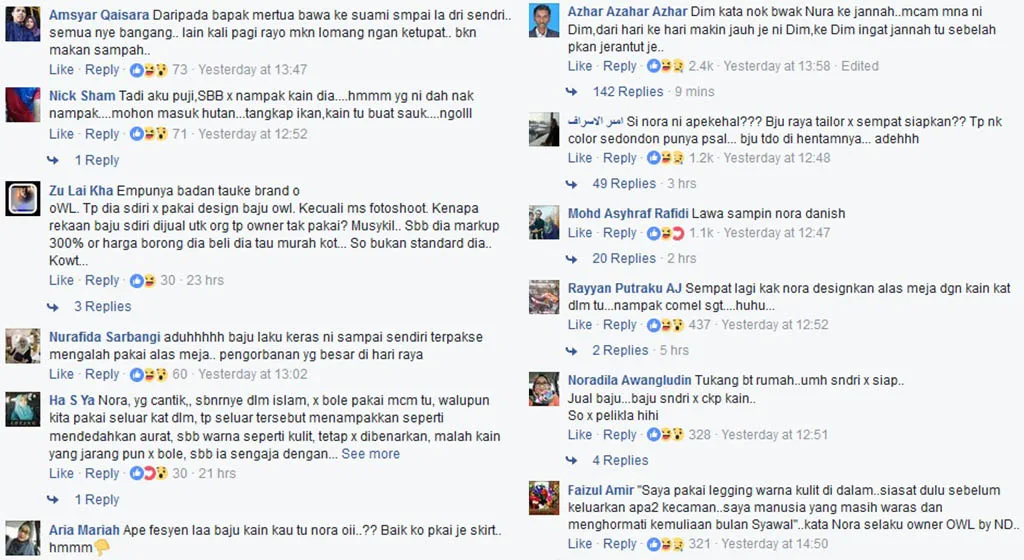Open reaction emojis on Amsyar Qaisara's comment
The width and height of the screenshot is (1024, 560).
[x=149, y=70]
